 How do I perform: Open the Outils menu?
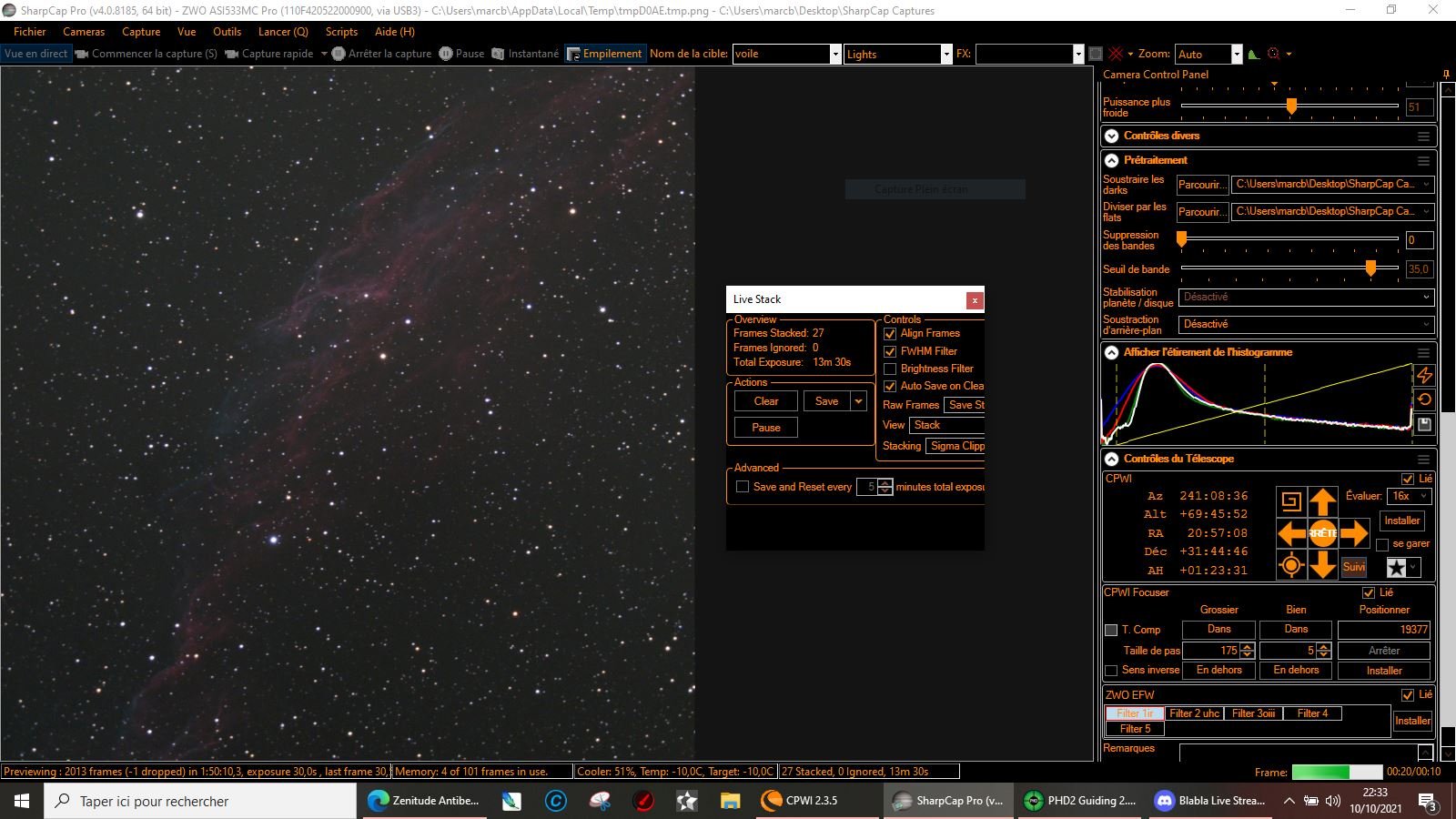pyautogui.click(x=227, y=32)
